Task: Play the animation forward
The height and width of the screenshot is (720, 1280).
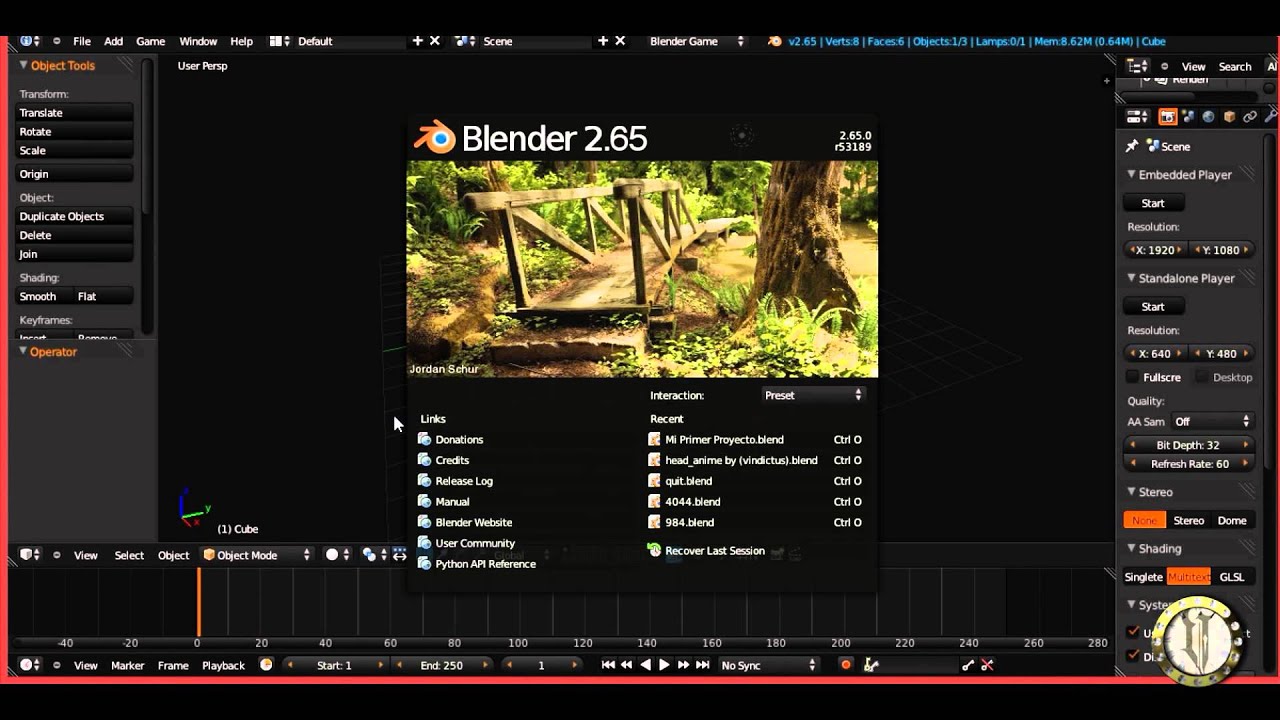Action: (x=664, y=665)
